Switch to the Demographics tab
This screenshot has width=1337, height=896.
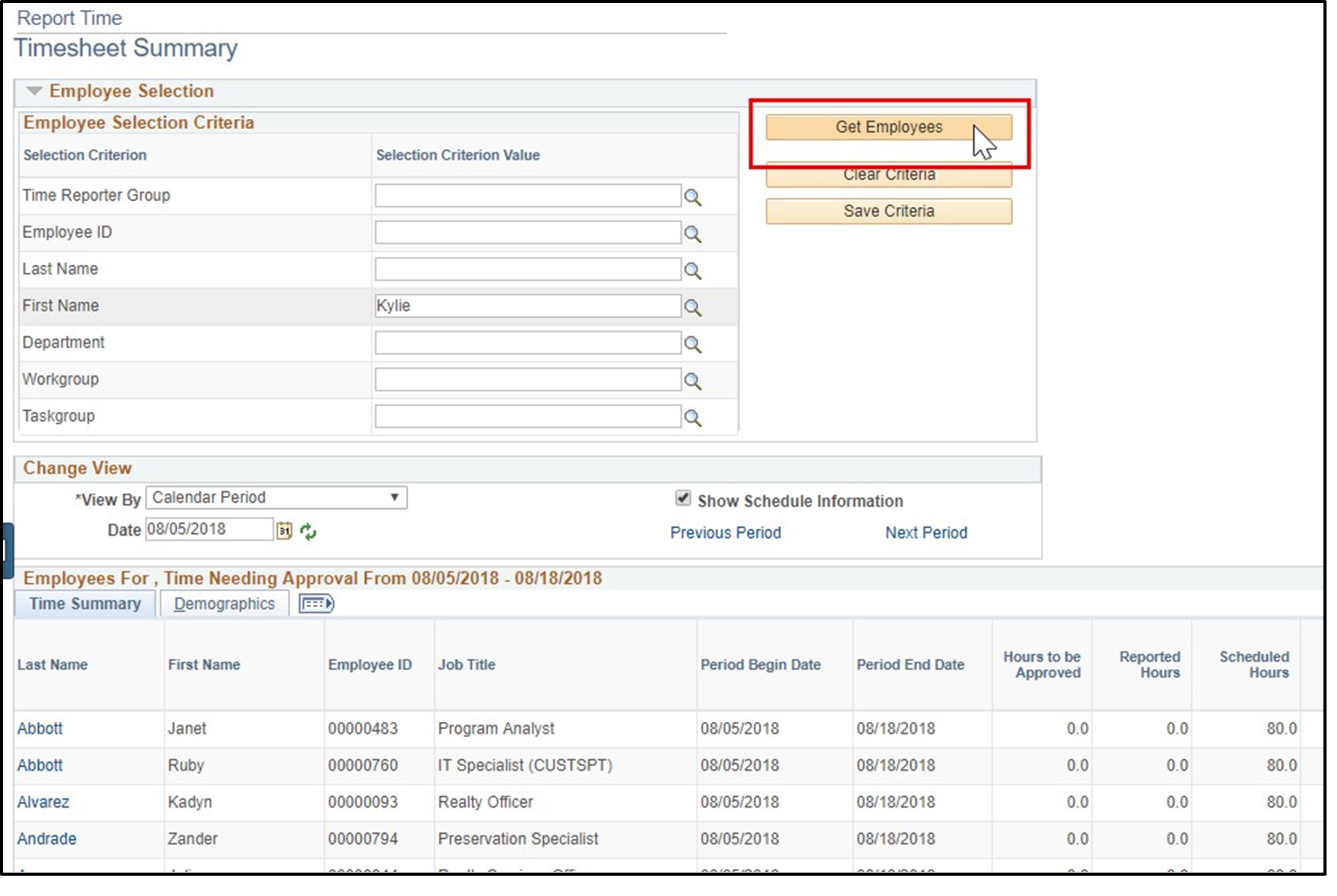click(x=224, y=603)
